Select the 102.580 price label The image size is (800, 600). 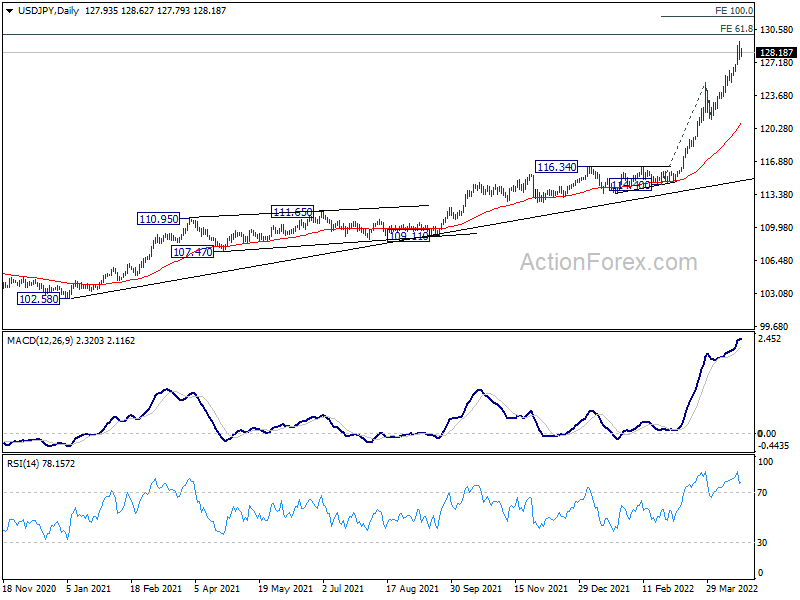tap(39, 299)
